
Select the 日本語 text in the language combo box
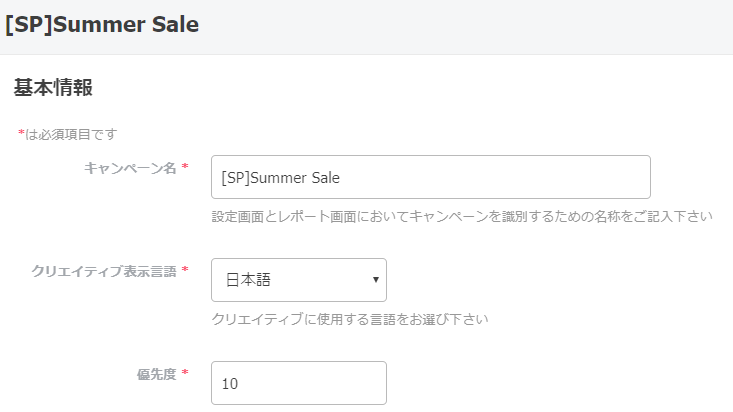(246, 280)
